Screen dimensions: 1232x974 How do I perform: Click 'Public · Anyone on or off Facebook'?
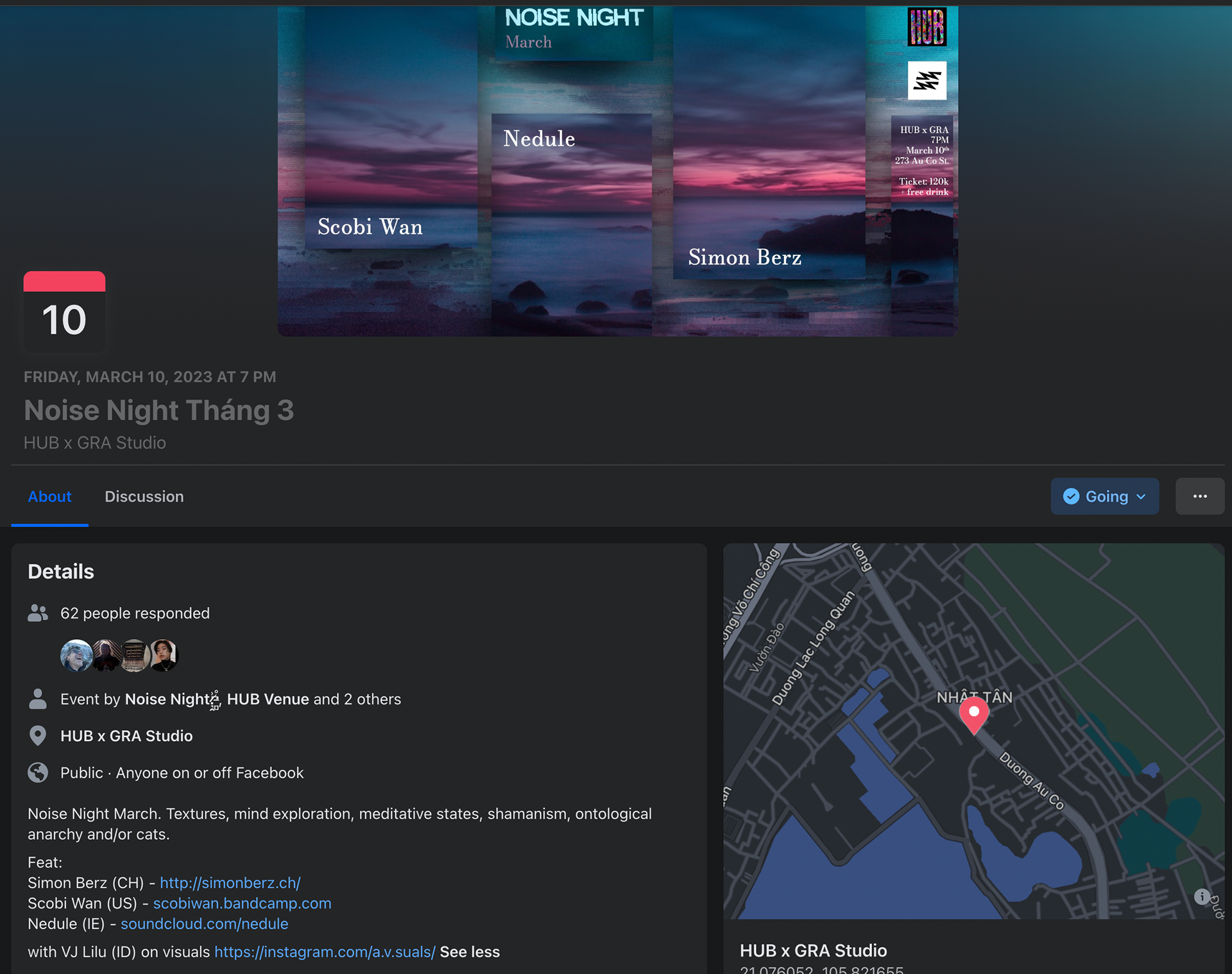click(x=182, y=773)
